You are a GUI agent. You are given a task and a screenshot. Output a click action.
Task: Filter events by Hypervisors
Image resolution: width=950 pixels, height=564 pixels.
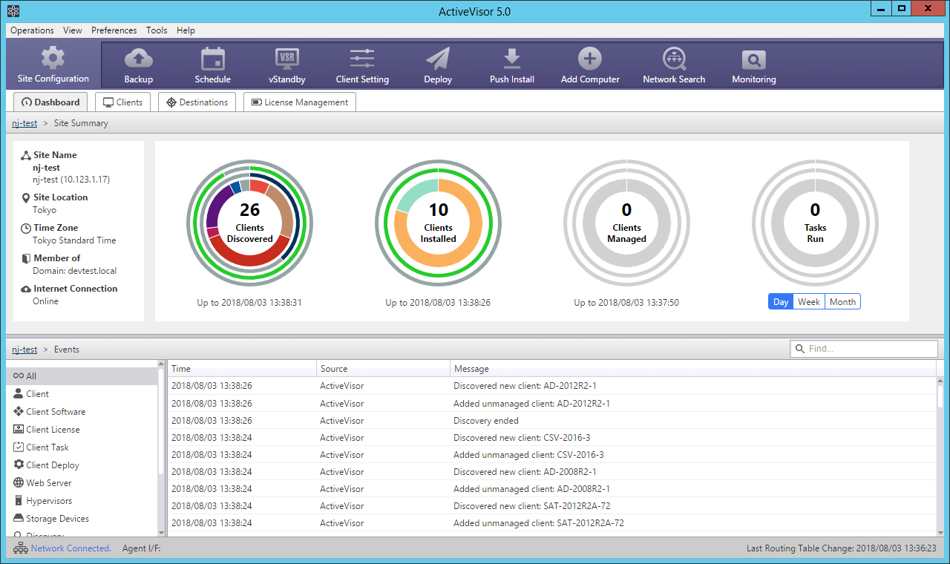82,501
